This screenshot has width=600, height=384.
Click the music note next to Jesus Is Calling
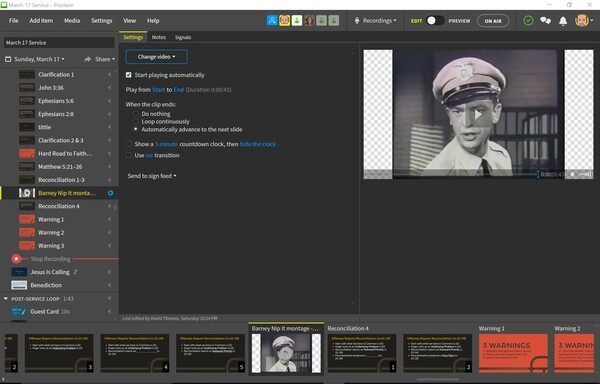click(75, 272)
